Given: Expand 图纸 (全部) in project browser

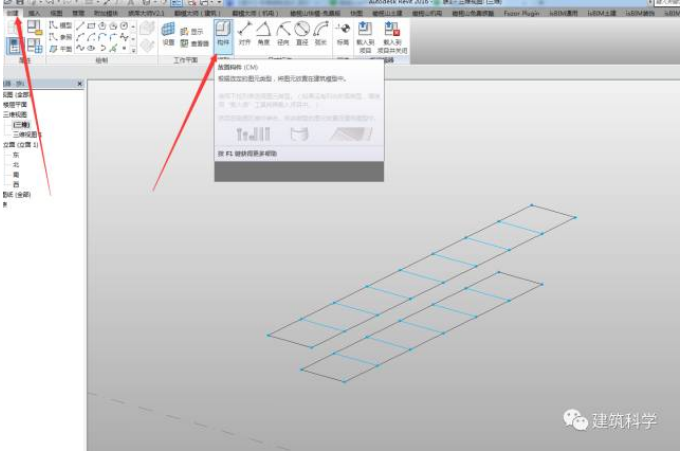Looking at the screenshot, I should point(17,194).
